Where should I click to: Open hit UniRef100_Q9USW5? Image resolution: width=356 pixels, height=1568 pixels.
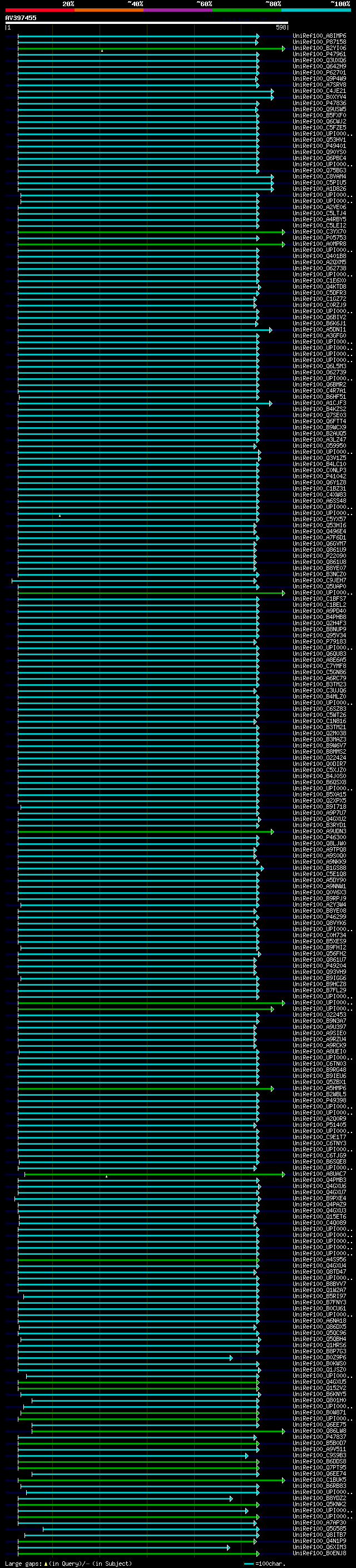click(x=319, y=110)
